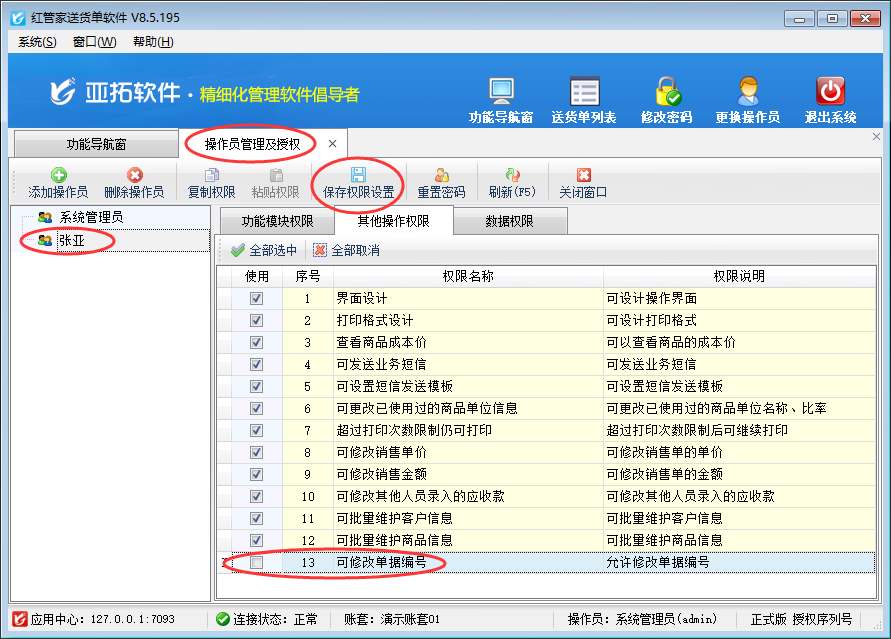Image resolution: width=891 pixels, height=639 pixels.
Task: Enable the 可修改单据编号 checkbox
Action: (x=257, y=563)
